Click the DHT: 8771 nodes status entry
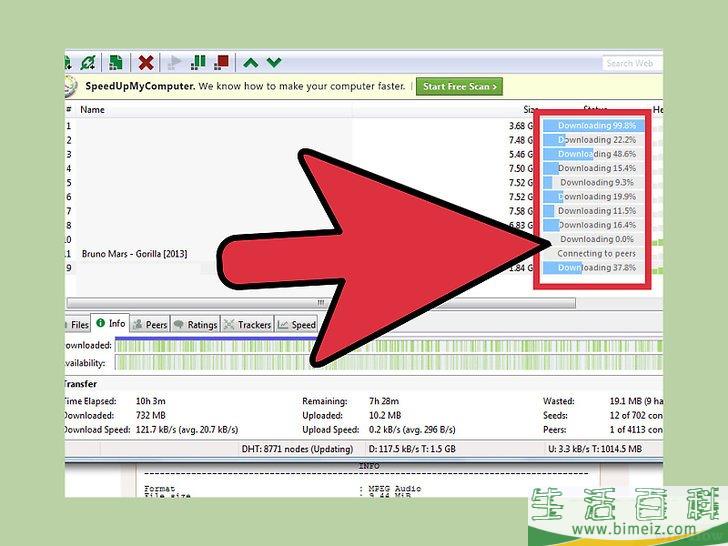 point(297,449)
